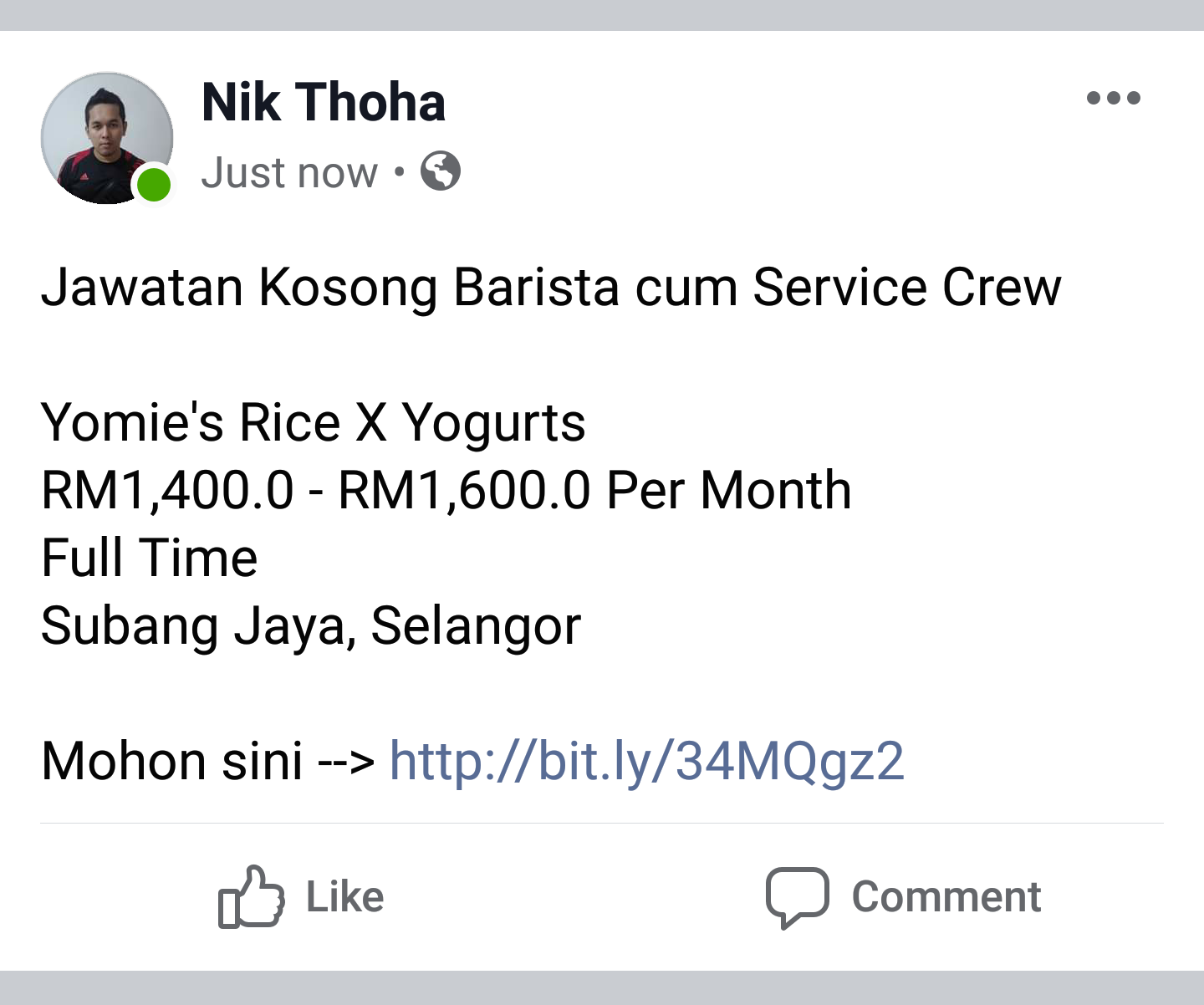Open the Nik Thoha profile name

(324, 103)
